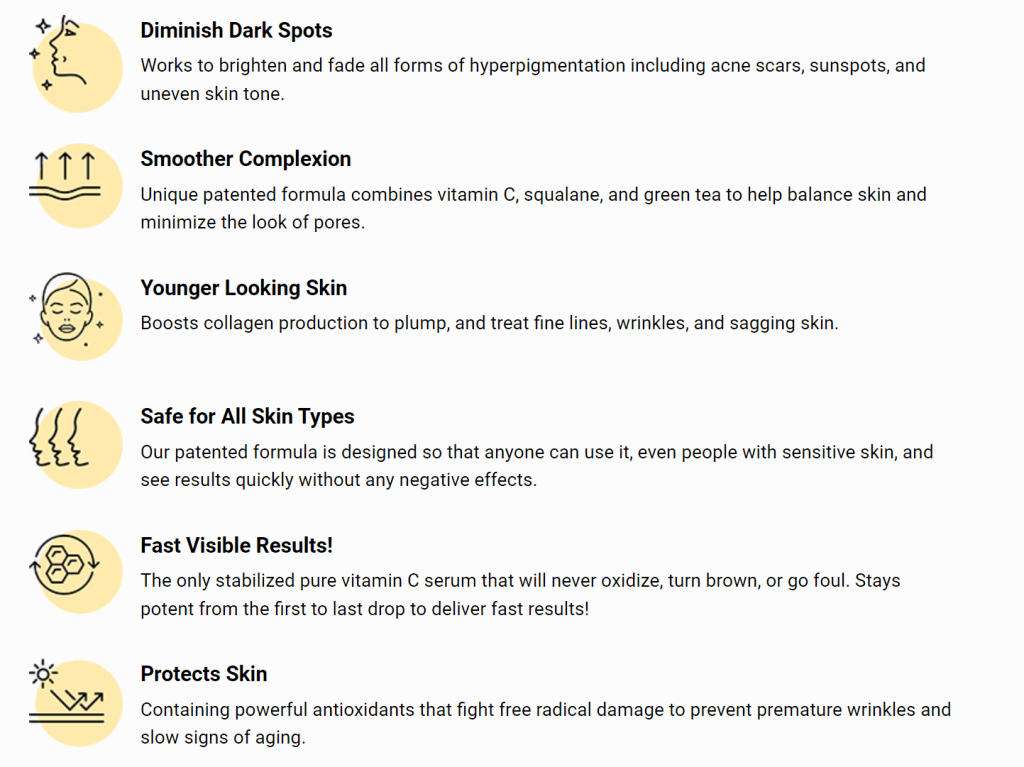1024x767 pixels.
Task: Click the hyperpigmentation description text
Action: point(533,80)
